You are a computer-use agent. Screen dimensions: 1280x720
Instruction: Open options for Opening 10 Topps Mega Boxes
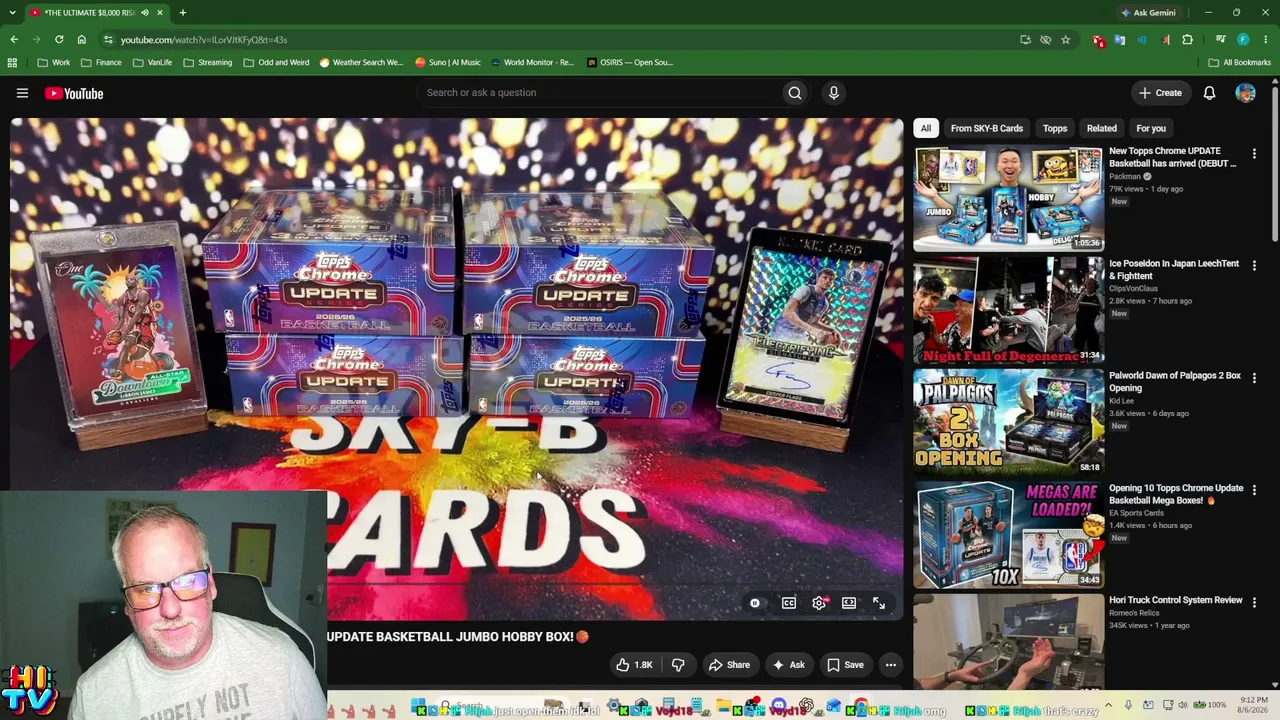coord(1254,490)
